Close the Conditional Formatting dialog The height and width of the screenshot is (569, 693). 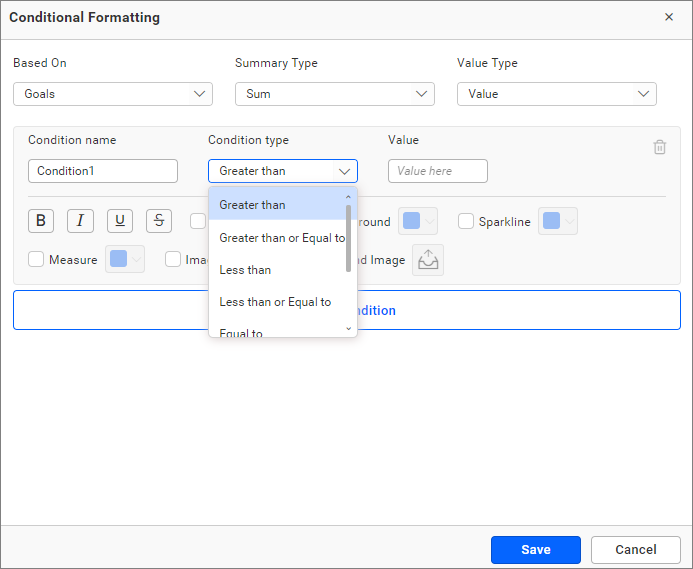pos(669,17)
